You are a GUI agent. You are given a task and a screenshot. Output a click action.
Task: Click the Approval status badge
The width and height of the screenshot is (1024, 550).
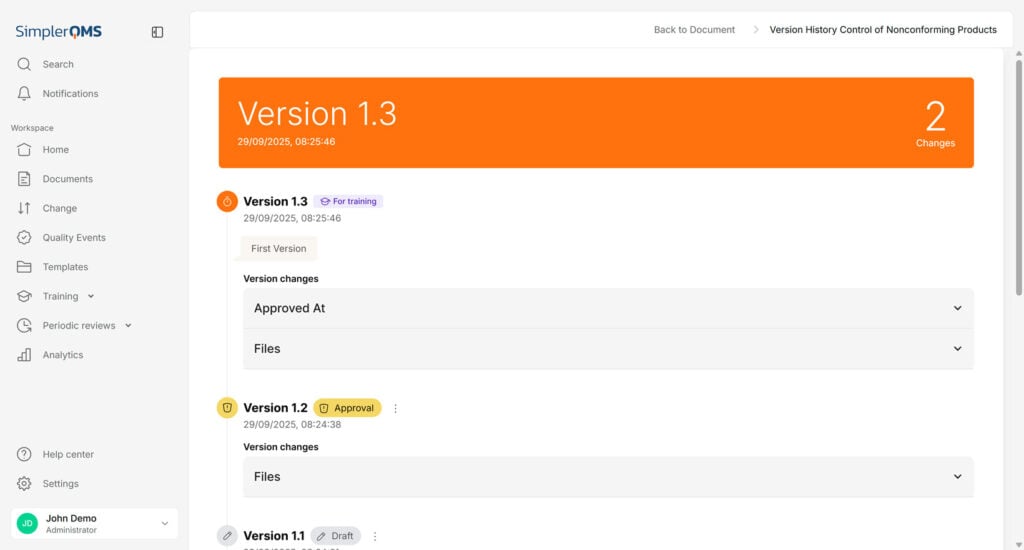(347, 408)
